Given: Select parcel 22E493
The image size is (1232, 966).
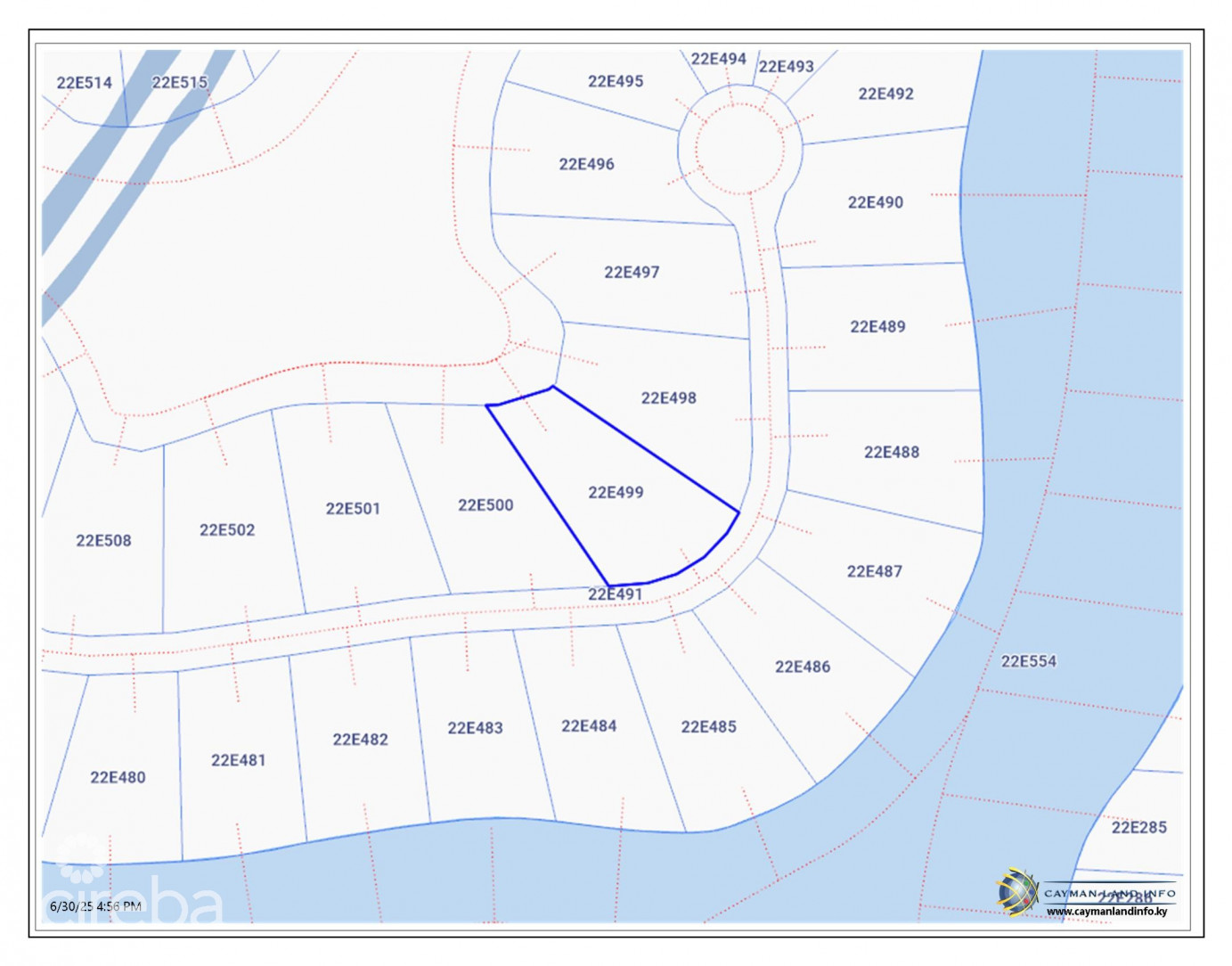Looking at the screenshot, I should pos(787,65).
